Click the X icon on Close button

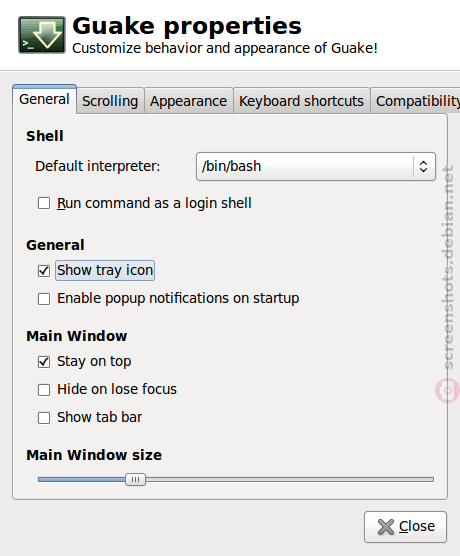coord(386,527)
